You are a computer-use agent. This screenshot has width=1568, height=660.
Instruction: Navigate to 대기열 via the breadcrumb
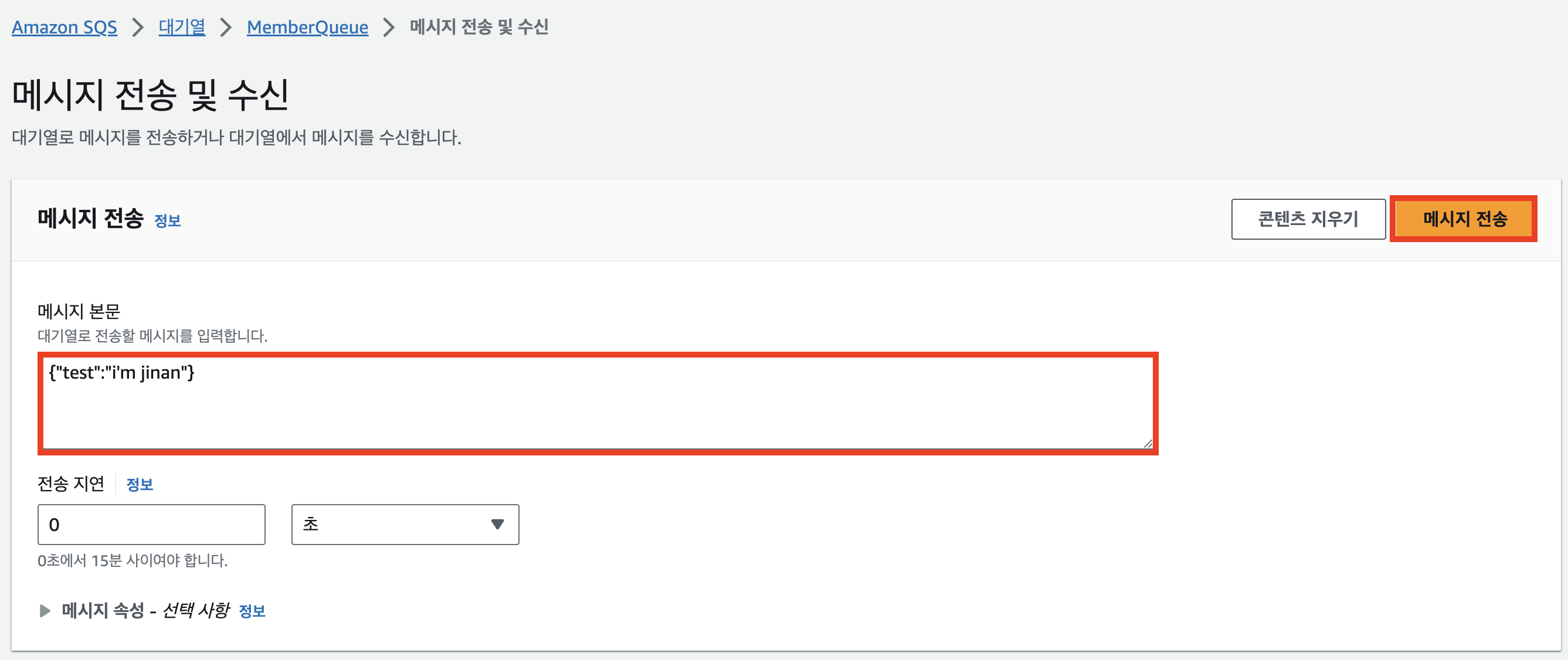(181, 28)
